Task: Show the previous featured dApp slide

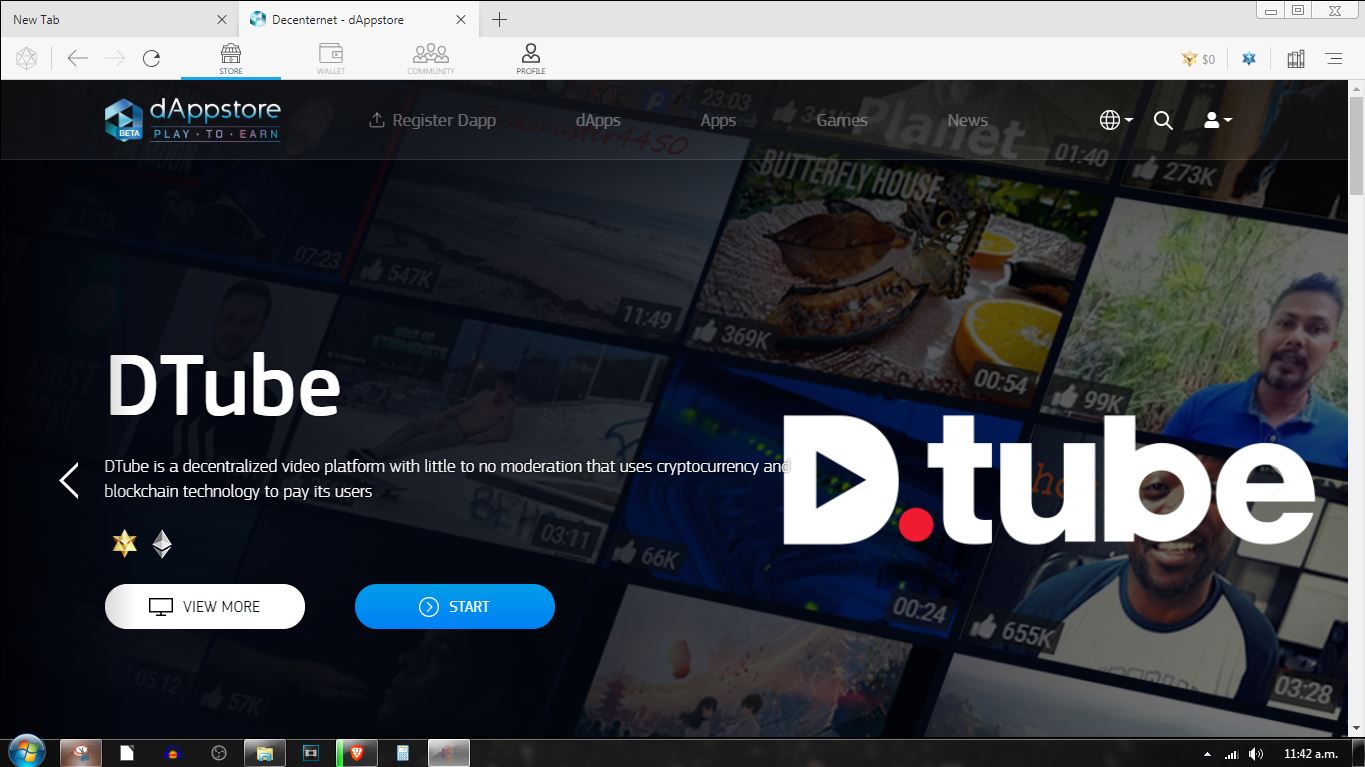Action: [68, 480]
